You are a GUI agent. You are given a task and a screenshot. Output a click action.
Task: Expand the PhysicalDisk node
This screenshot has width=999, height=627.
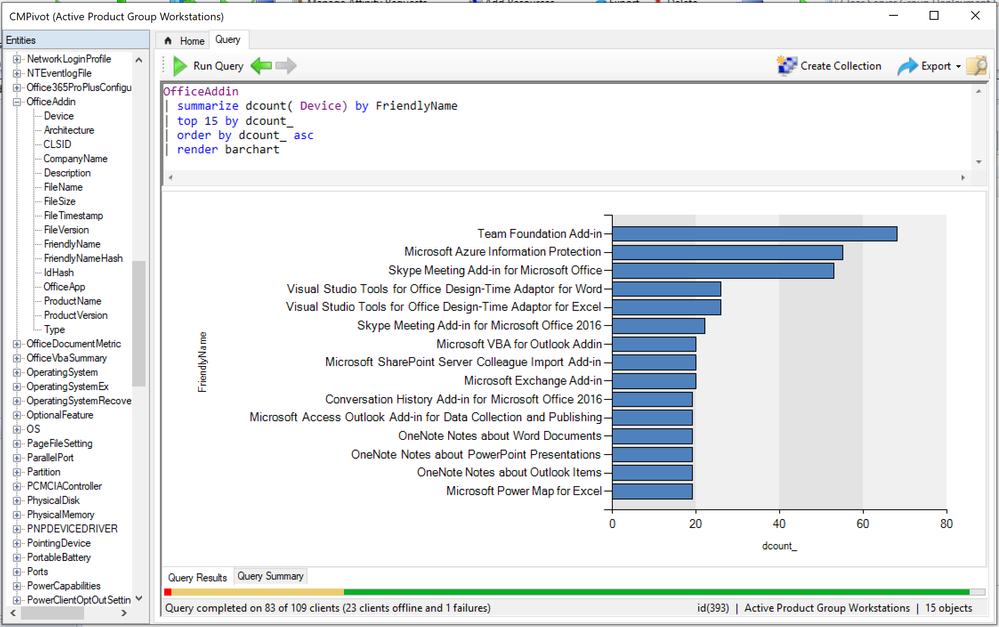pyautogui.click(x=17, y=501)
